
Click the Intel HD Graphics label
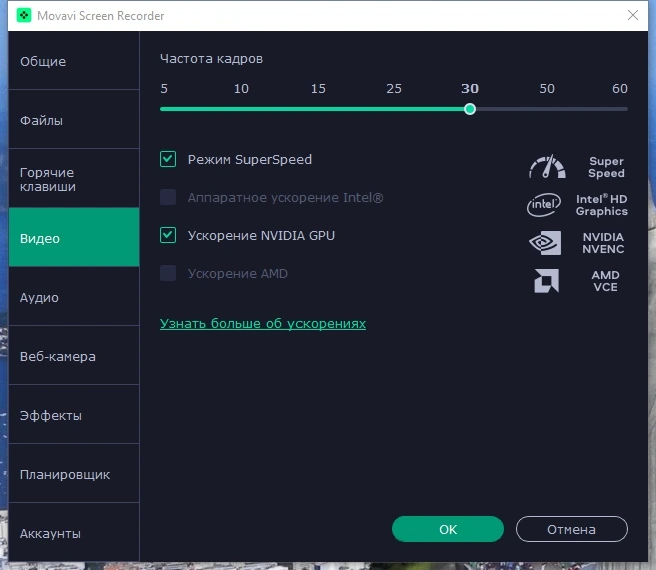pyautogui.click(x=602, y=205)
